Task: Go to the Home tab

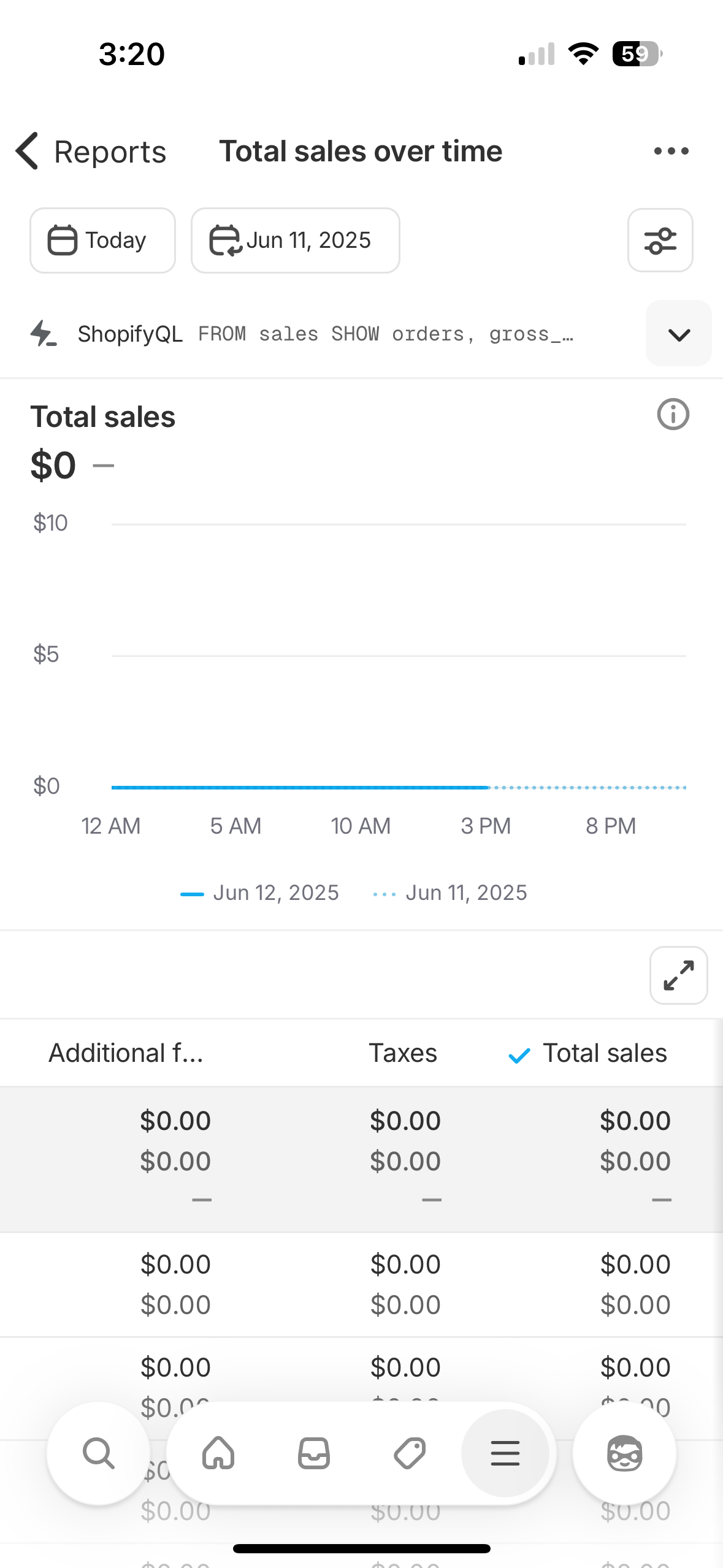Action: [219, 1453]
